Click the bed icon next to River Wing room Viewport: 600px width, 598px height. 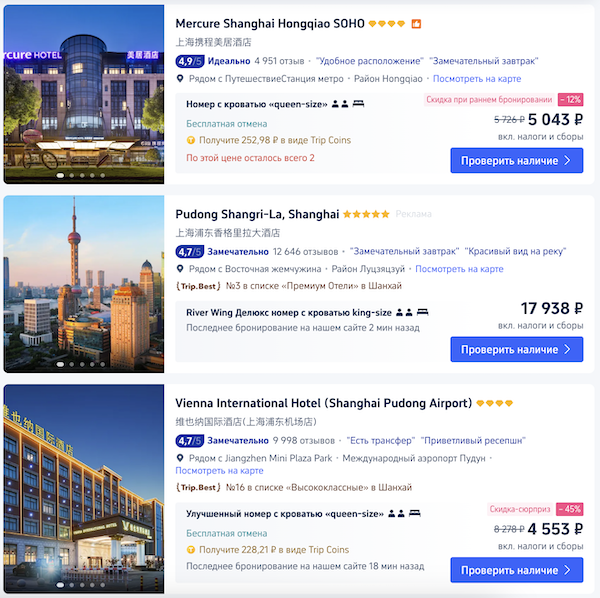(x=422, y=312)
